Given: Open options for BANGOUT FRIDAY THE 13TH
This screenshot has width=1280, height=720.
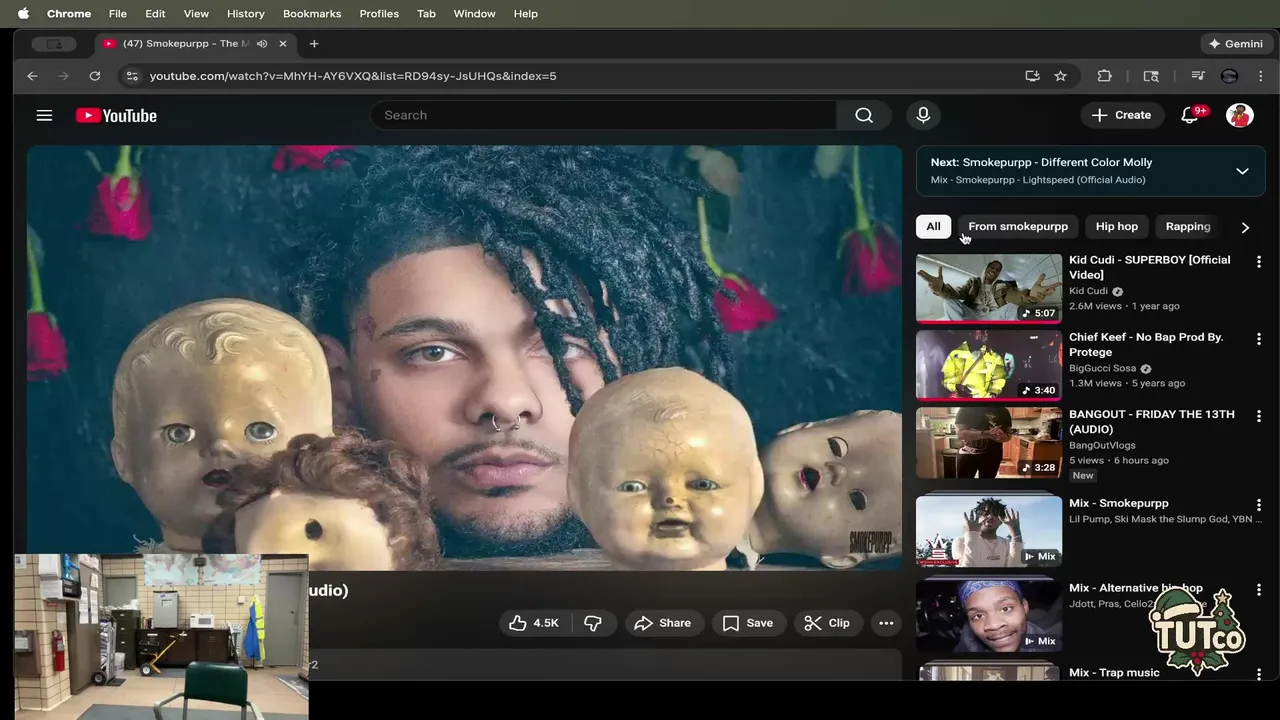Looking at the screenshot, I should pos(1259,416).
